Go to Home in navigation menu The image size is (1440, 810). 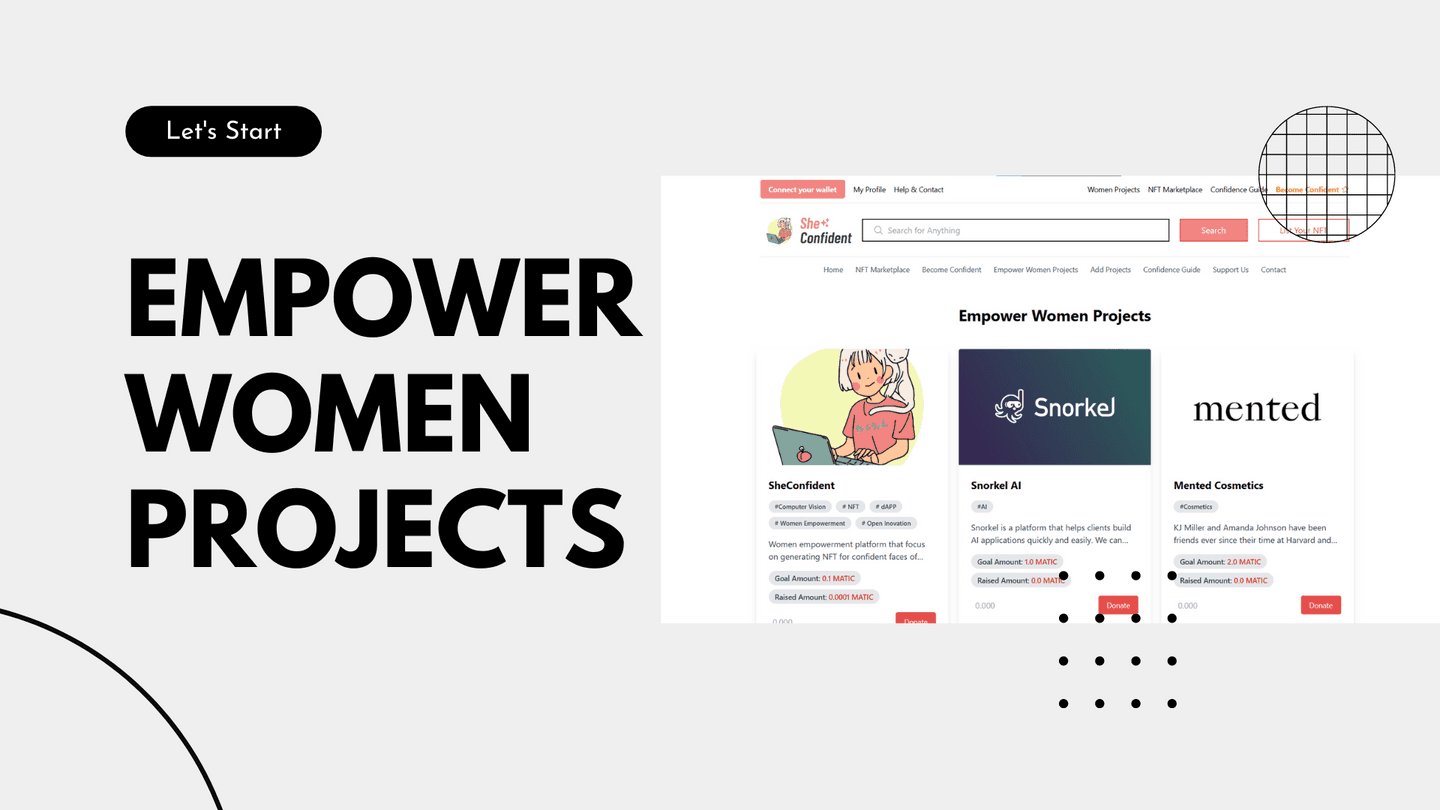pos(833,270)
